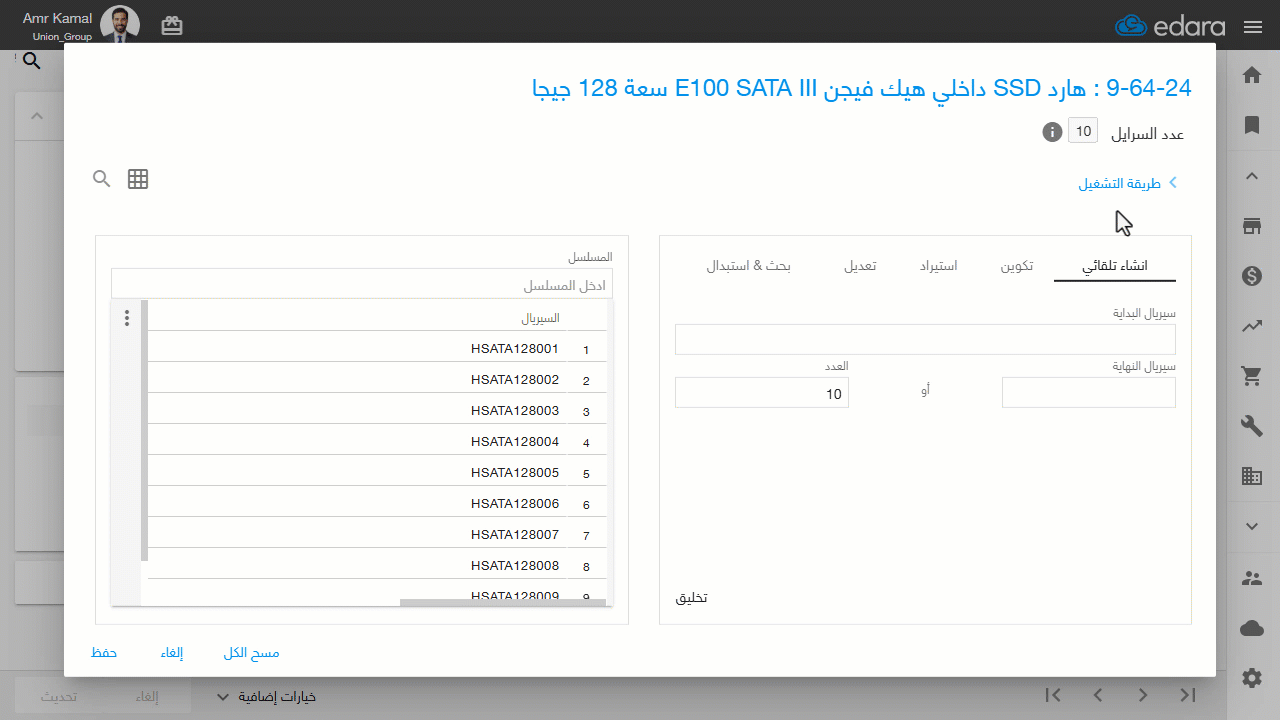Viewport: 1280px width, 720px height.
Task: Focus the ادخل المسلسل input
Action: click(362, 284)
